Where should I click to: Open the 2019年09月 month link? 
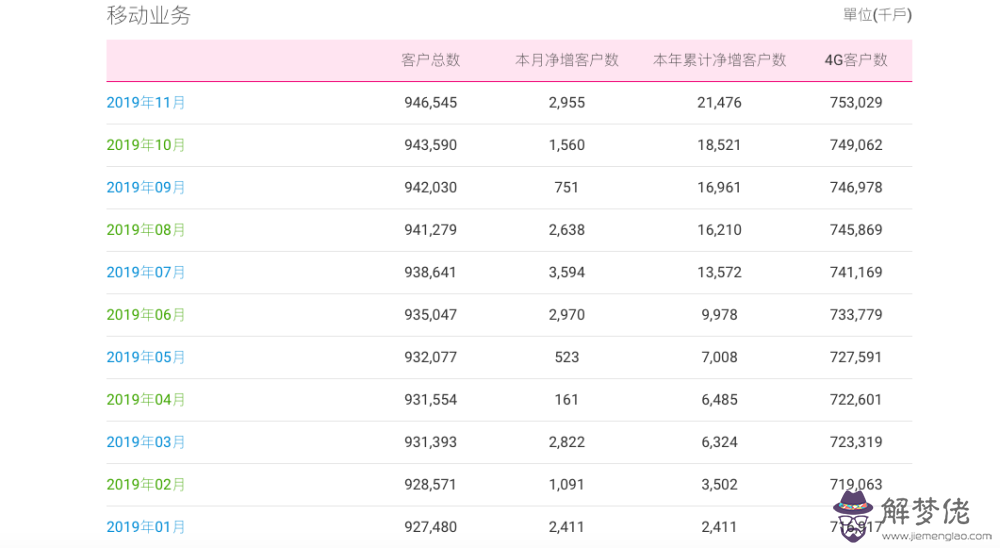pos(146,187)
